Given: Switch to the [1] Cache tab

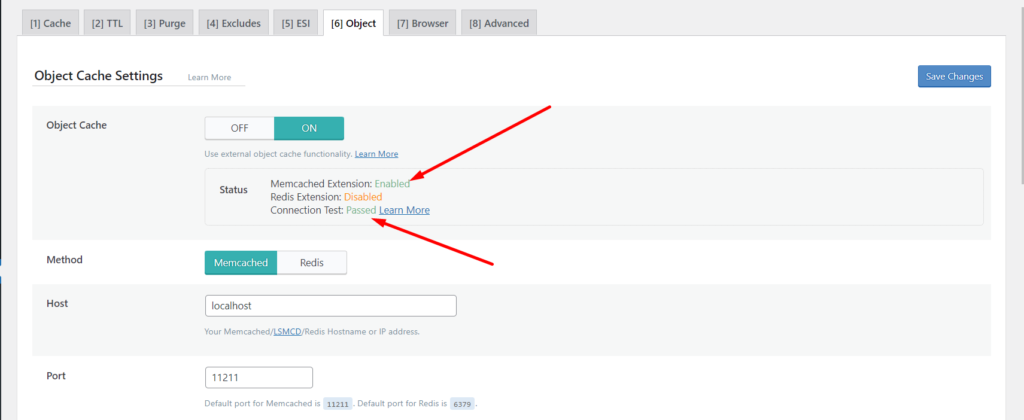Looking at the screenshot, I should [51, 23].
